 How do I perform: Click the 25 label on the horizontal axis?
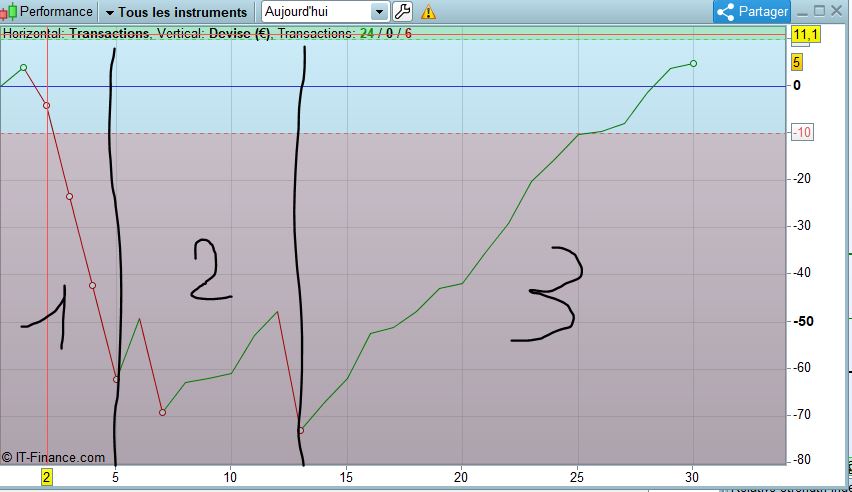tap(577, 477)
